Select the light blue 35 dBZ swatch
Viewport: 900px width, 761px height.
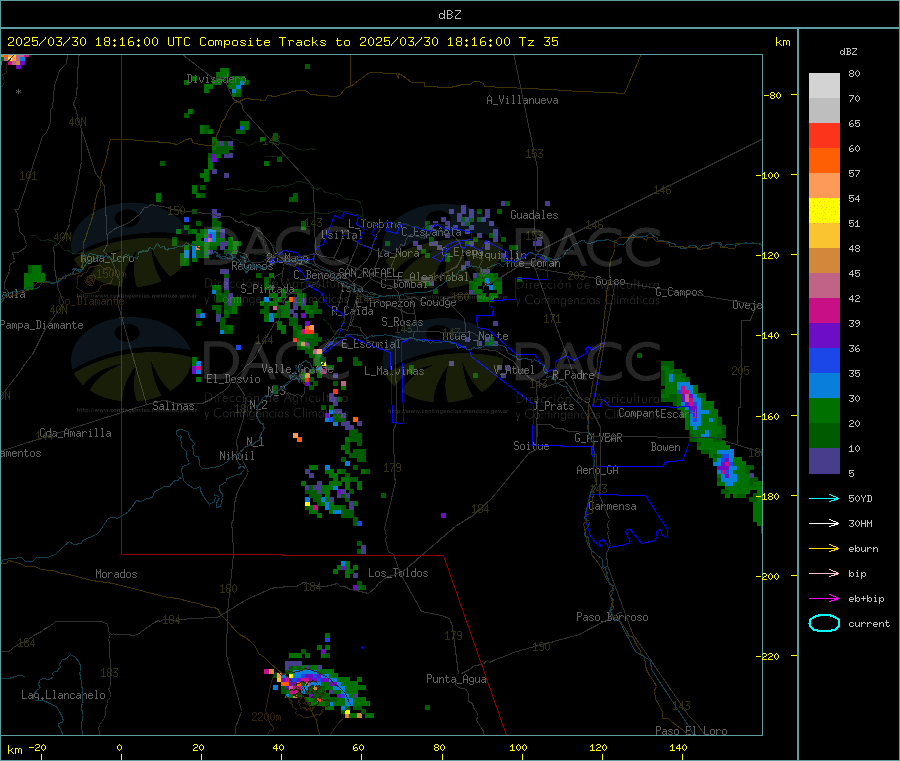(824, 386)
